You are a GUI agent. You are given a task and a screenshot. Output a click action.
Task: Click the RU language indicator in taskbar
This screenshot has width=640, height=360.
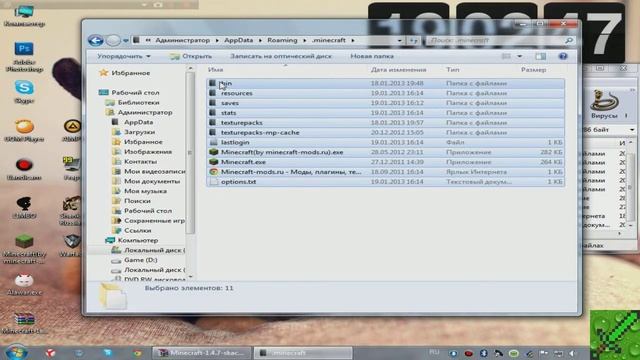pos(434,352)
